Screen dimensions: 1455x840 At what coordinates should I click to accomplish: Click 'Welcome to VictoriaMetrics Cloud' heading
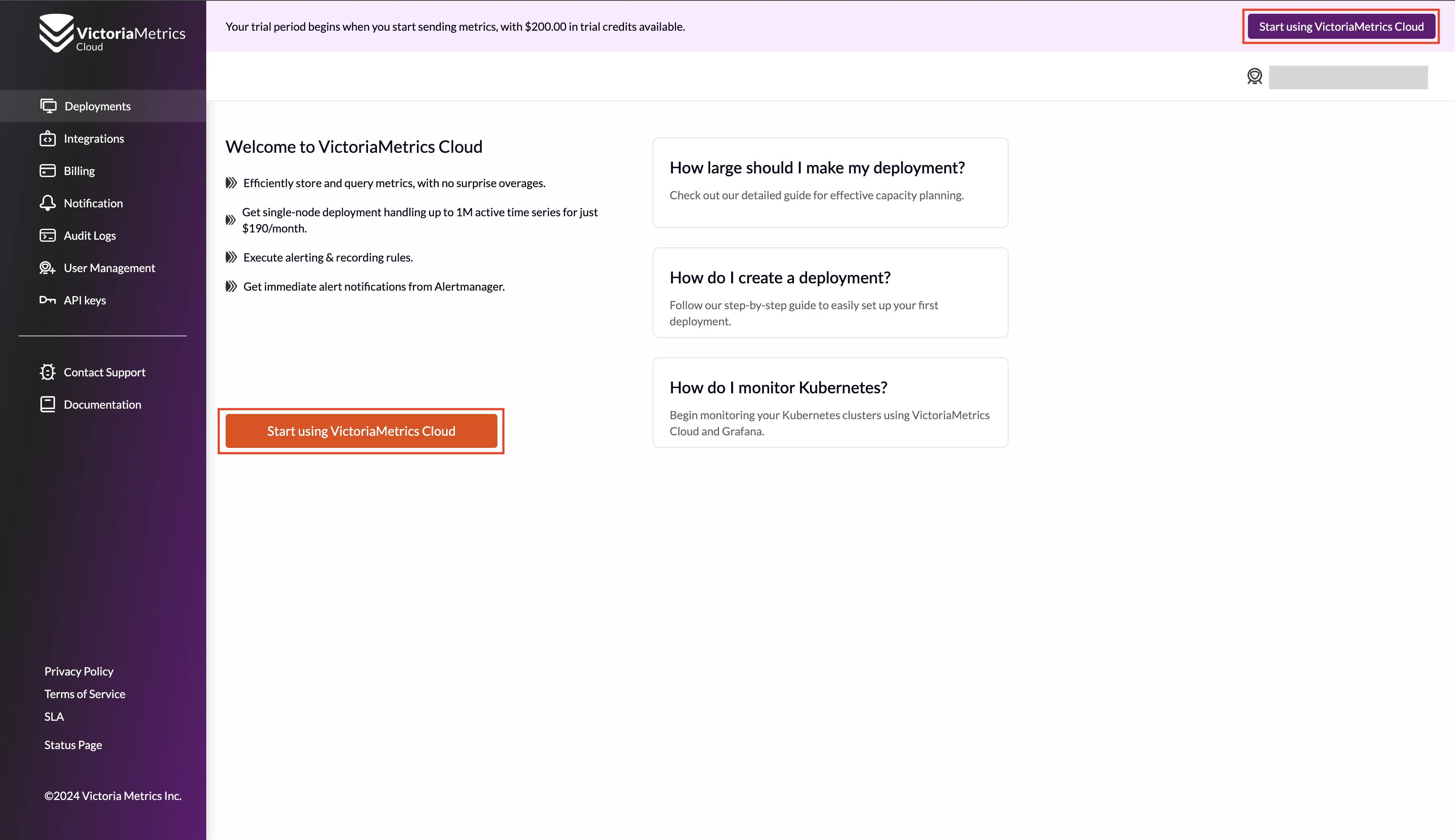(354, 147)
